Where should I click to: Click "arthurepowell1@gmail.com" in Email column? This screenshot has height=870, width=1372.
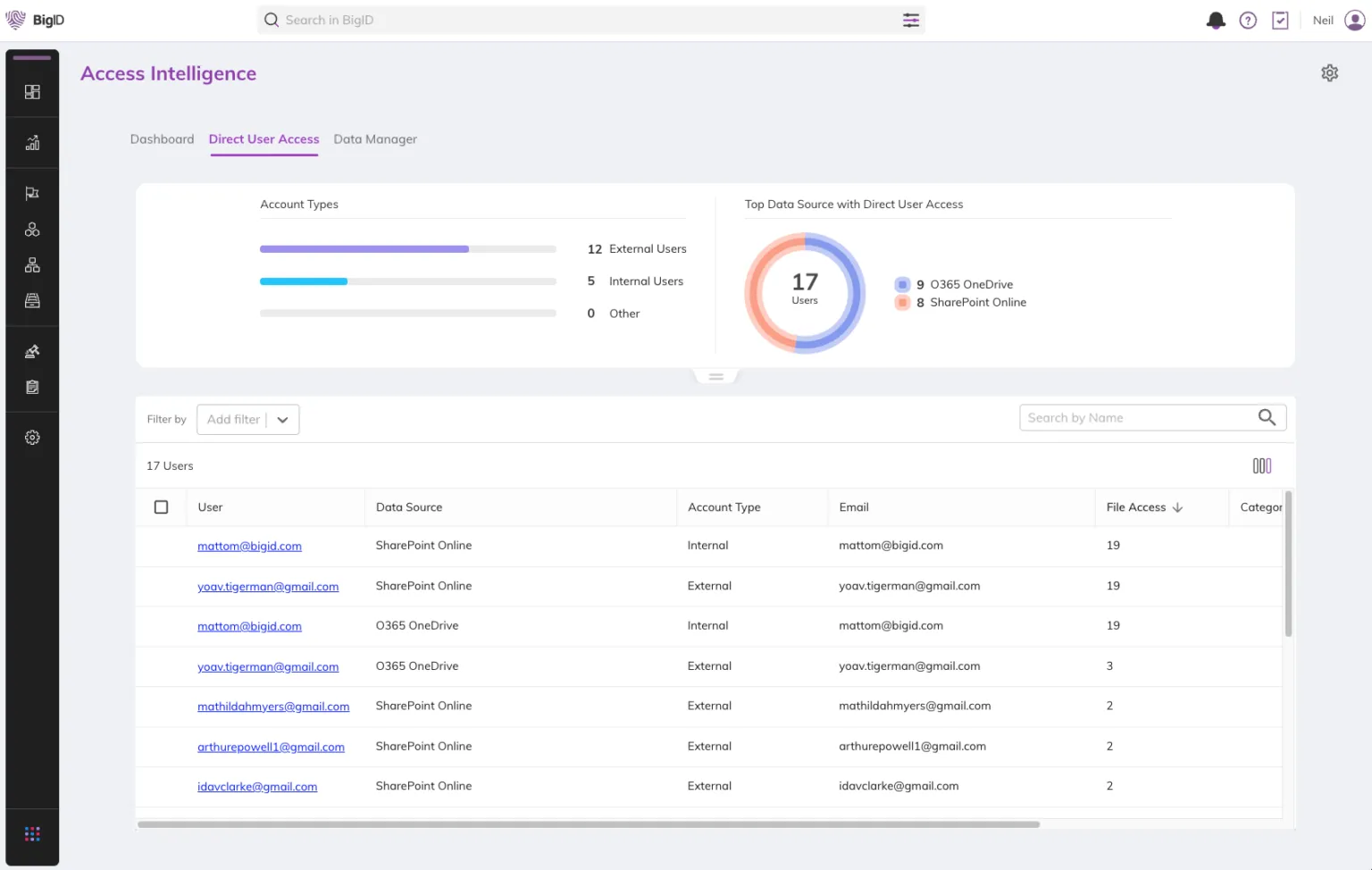[x=912, y=746]
